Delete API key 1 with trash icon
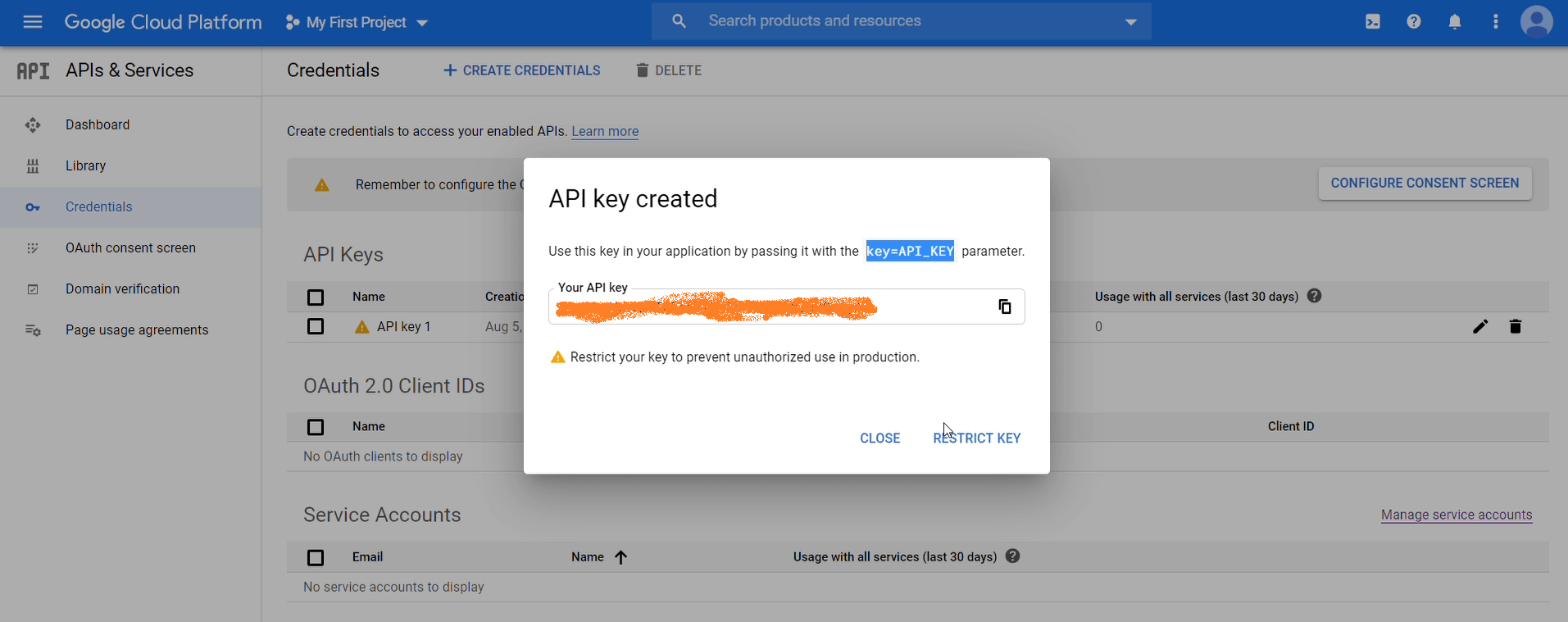The image size is (1568, 622). (x=1516, y=326)
